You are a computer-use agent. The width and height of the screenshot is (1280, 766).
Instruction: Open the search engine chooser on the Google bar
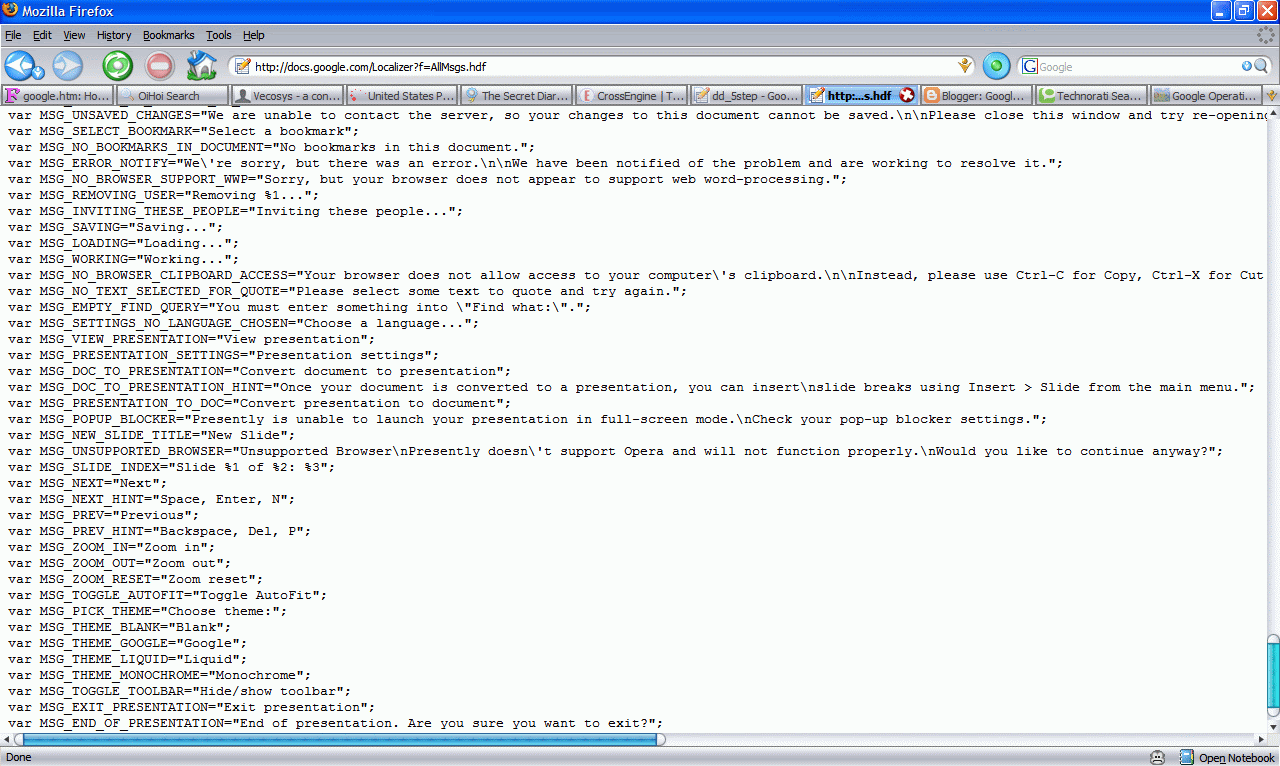pyautogui.click(x=1031, y=66)
